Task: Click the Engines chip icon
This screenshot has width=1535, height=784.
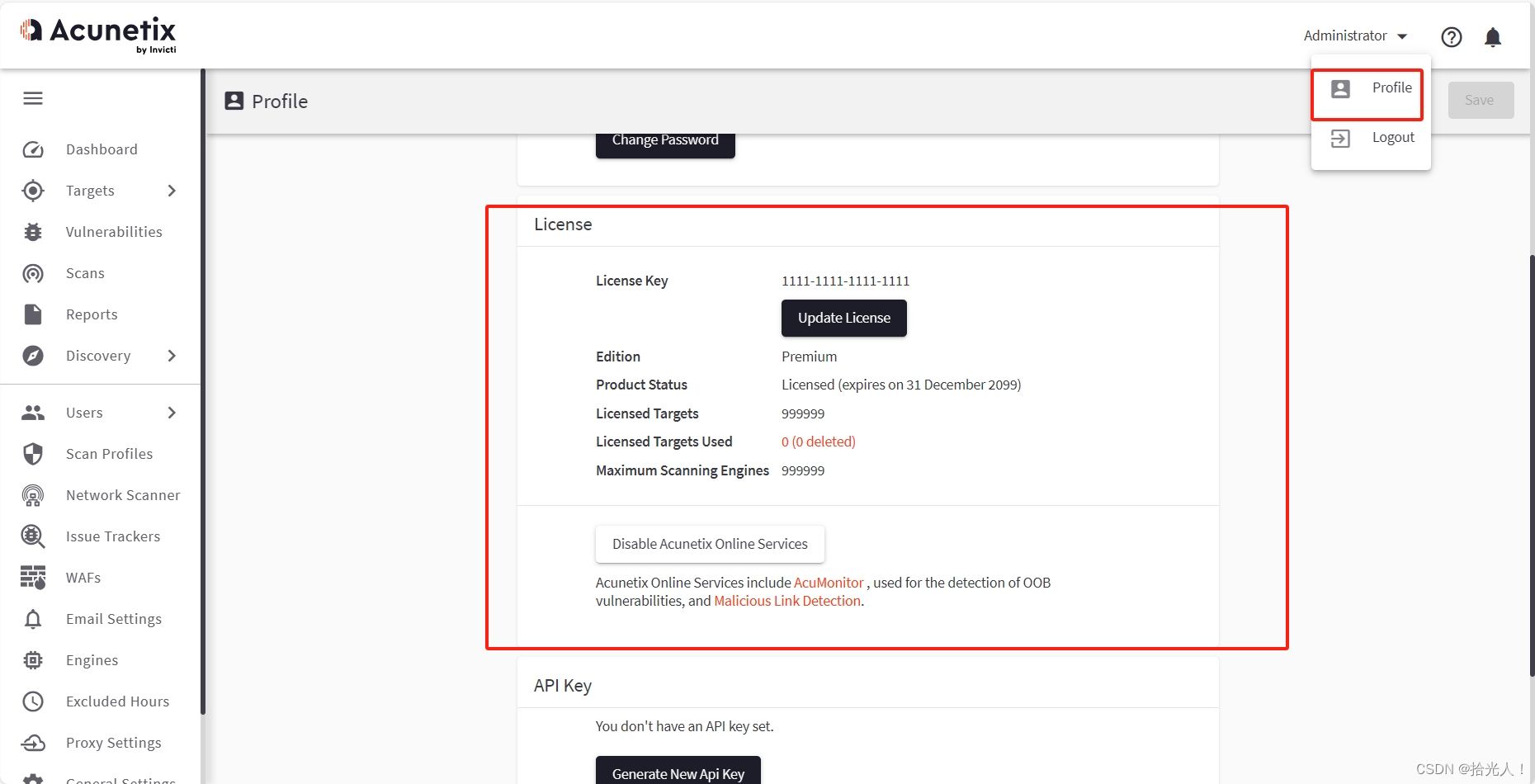Action: tap(33, 660)
